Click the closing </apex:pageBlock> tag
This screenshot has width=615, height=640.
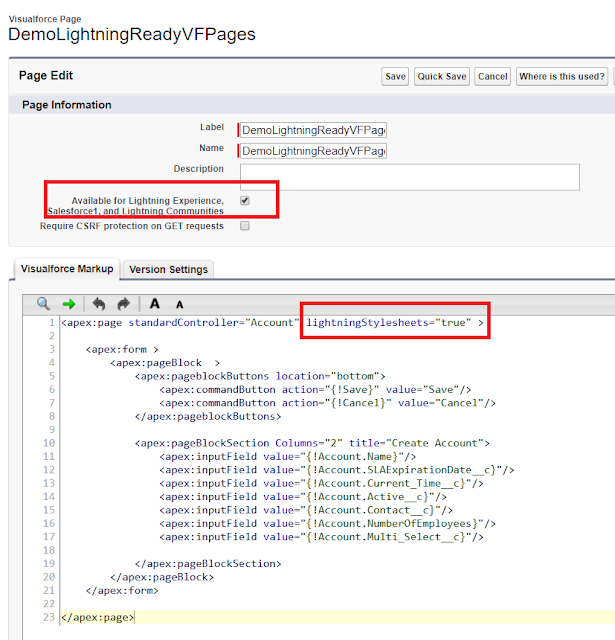point(162,577)
